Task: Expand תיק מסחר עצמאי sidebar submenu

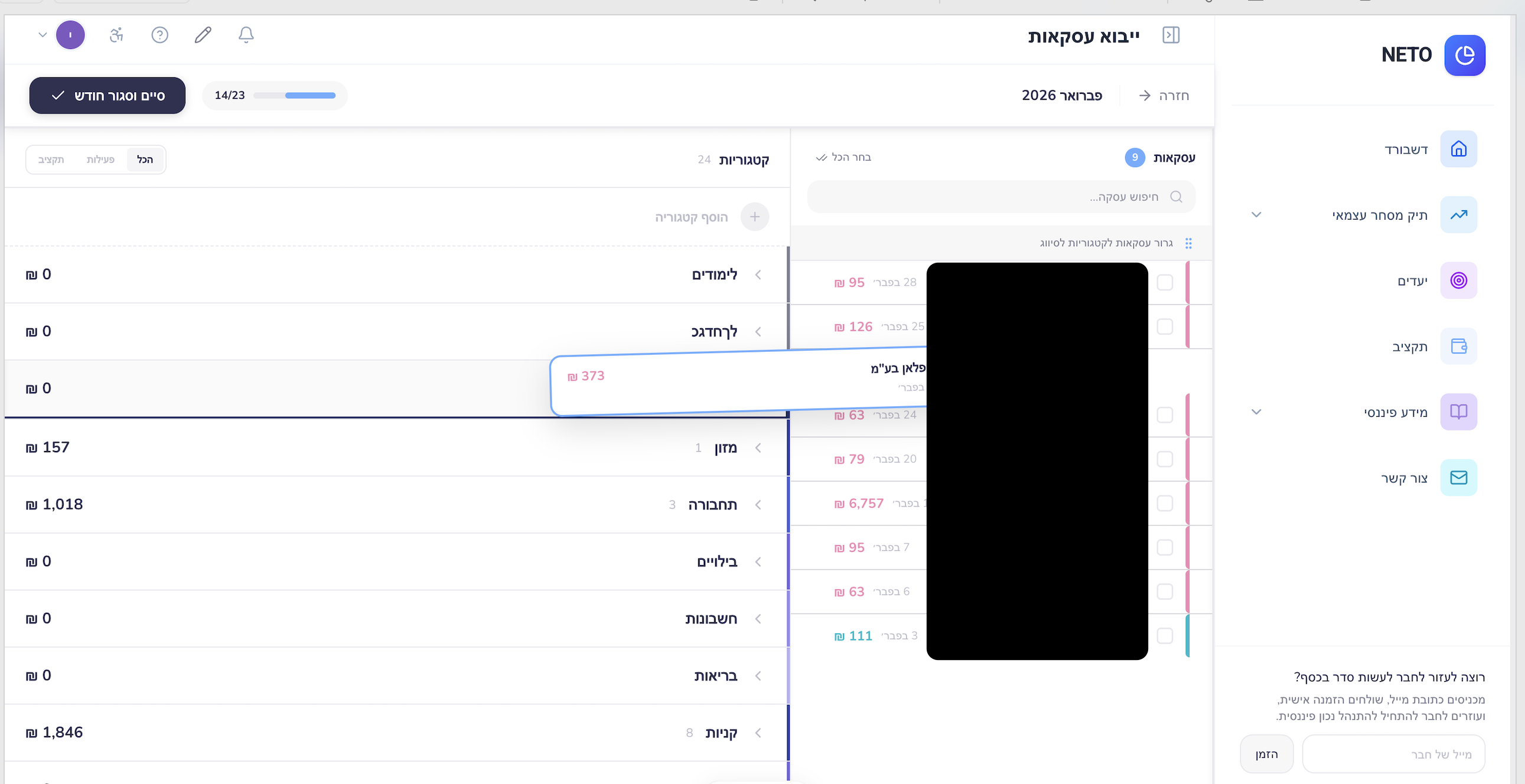Action: click(1256, 215)
